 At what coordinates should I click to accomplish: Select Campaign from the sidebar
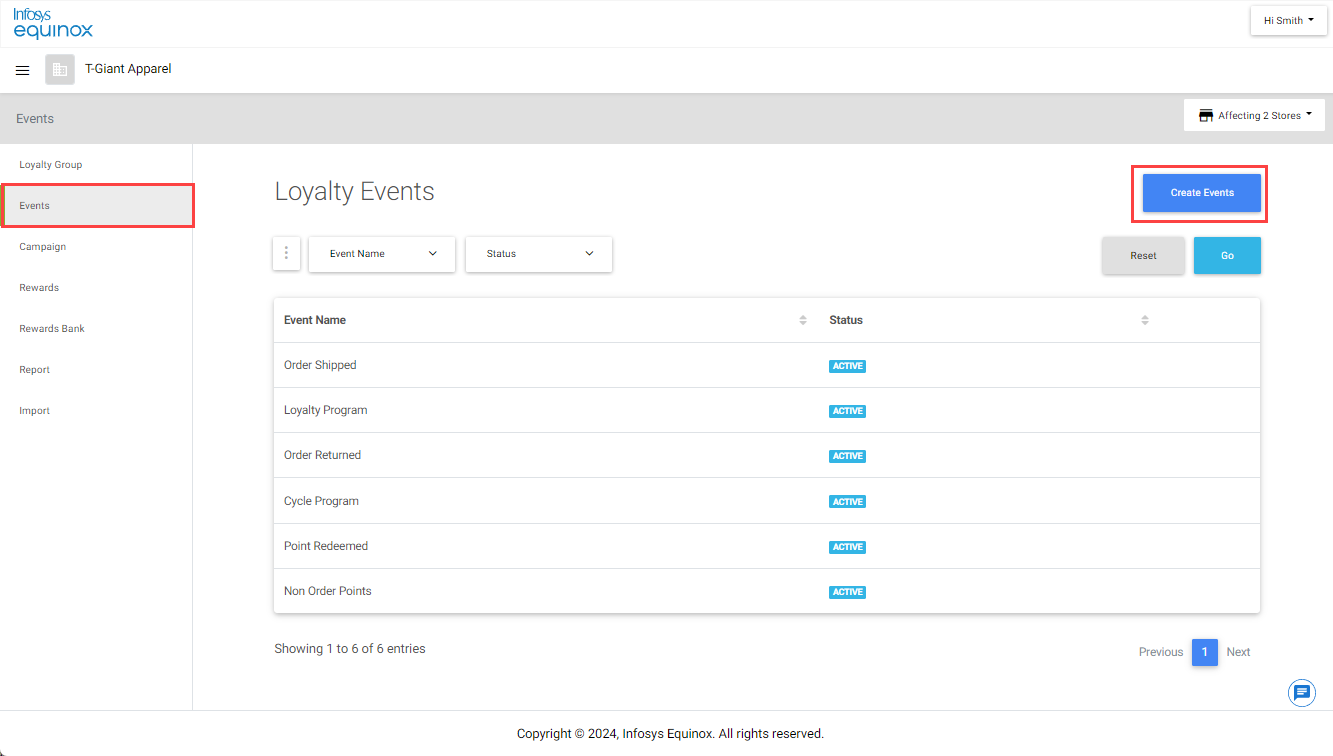point(43,247)
